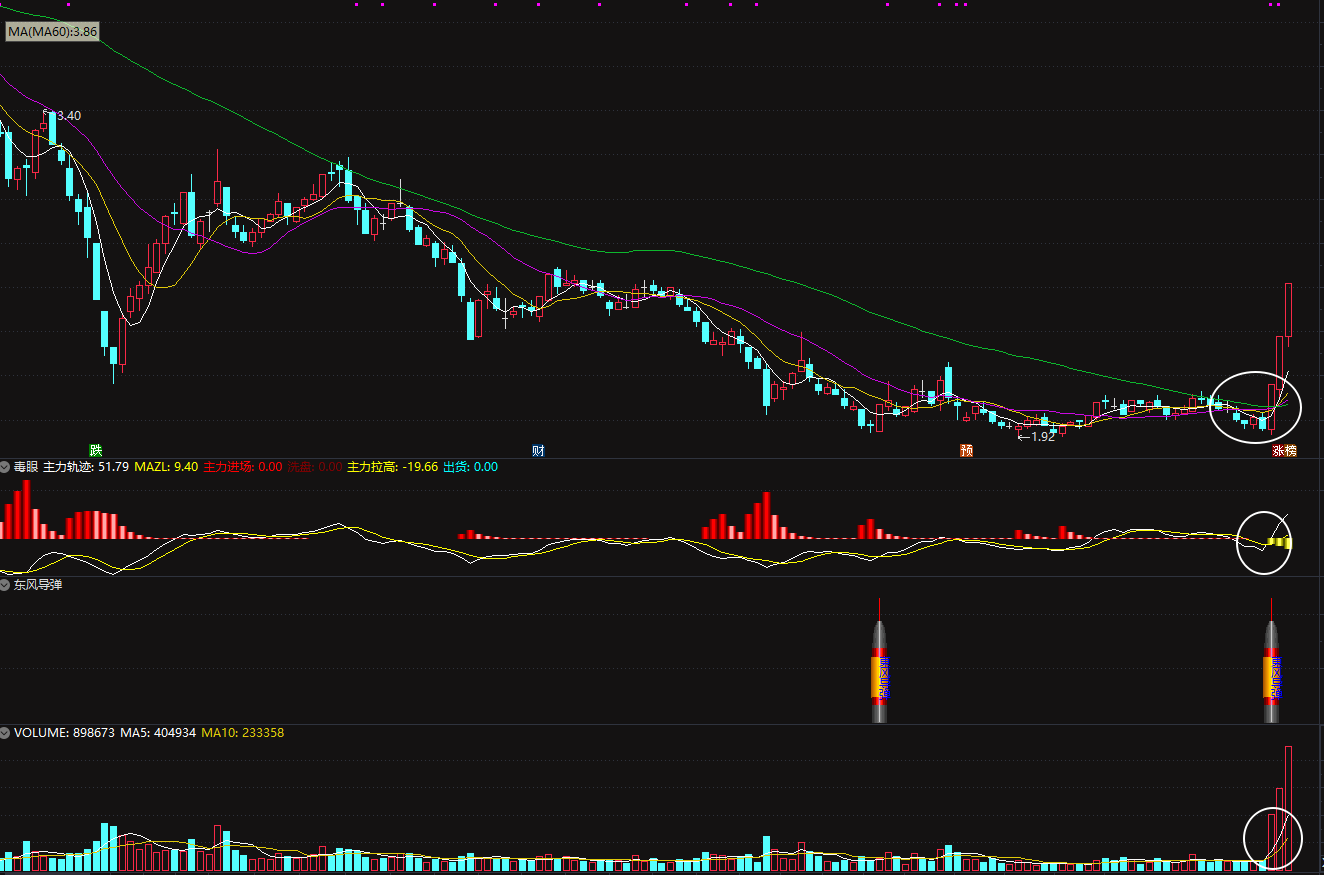Expand the 毒眼 indicator dropdown arrow
The width and height of the screenshot is (1324, 875).
tap(5, 467)
